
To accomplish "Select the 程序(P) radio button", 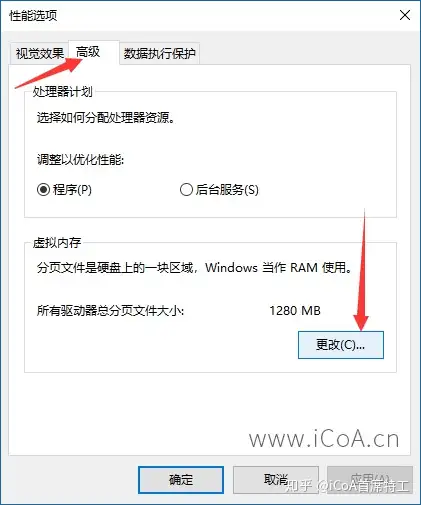I will pyautogui.click(x=64, y=190).
